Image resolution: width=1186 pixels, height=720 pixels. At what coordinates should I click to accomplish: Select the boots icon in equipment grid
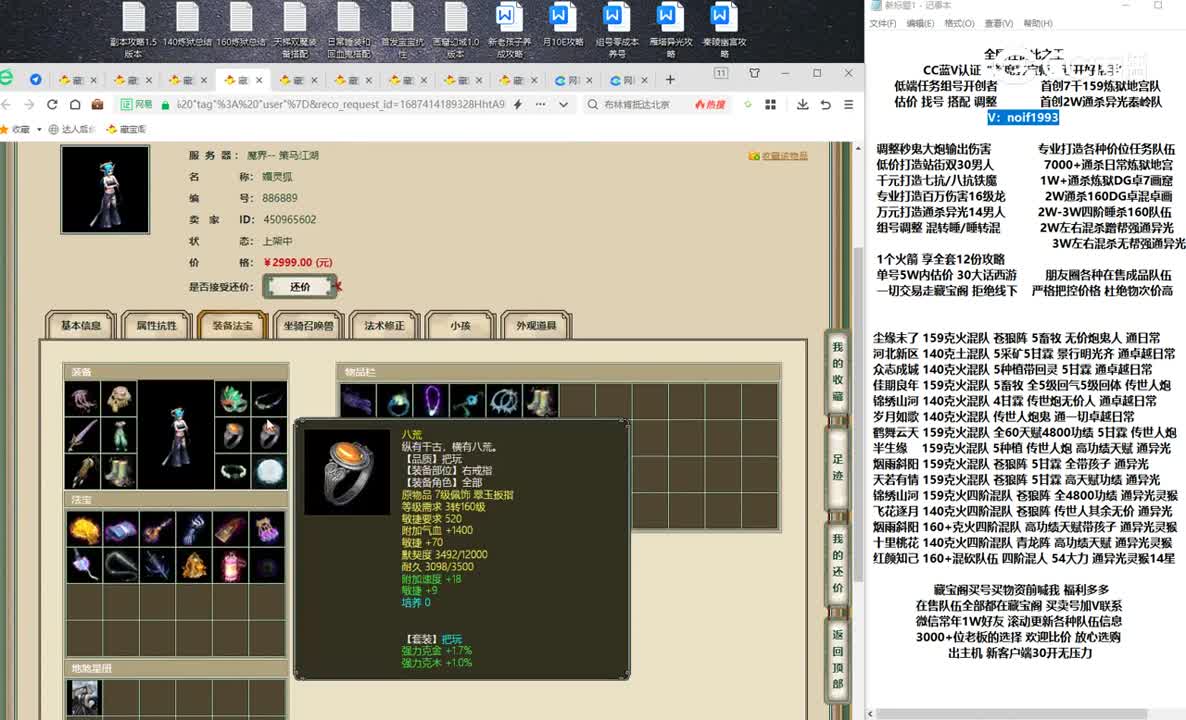(120, 471)
